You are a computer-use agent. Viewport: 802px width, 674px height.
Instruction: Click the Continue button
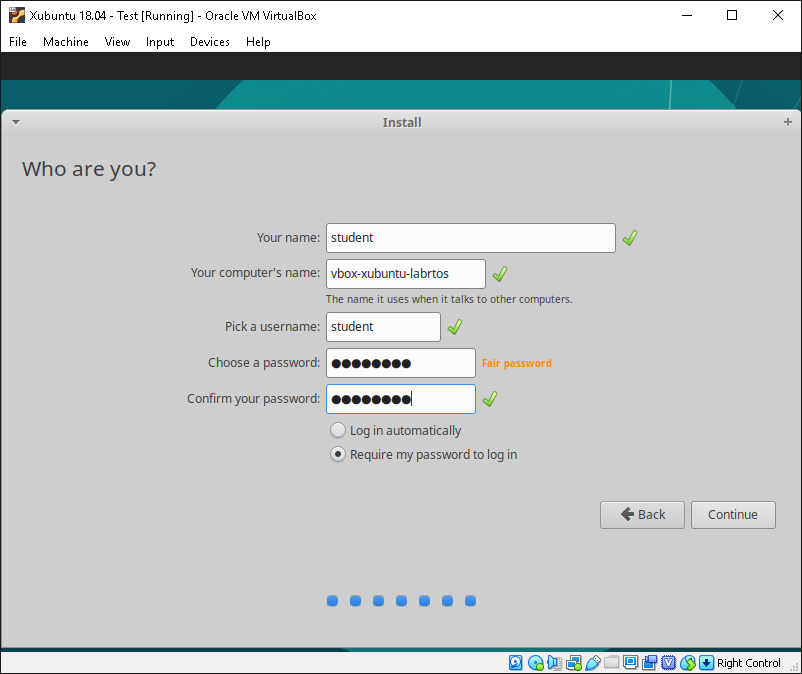tap(733, 514)
